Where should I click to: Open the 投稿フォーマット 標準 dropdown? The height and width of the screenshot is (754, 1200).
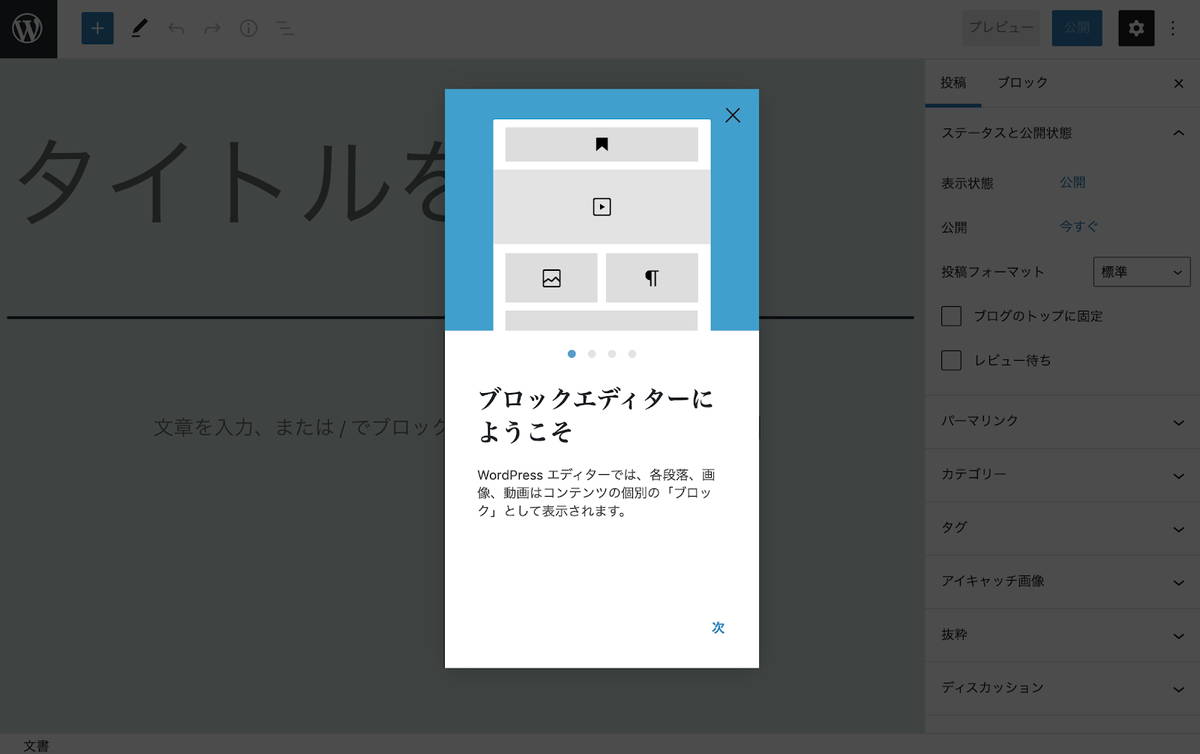pos(1141,271)
